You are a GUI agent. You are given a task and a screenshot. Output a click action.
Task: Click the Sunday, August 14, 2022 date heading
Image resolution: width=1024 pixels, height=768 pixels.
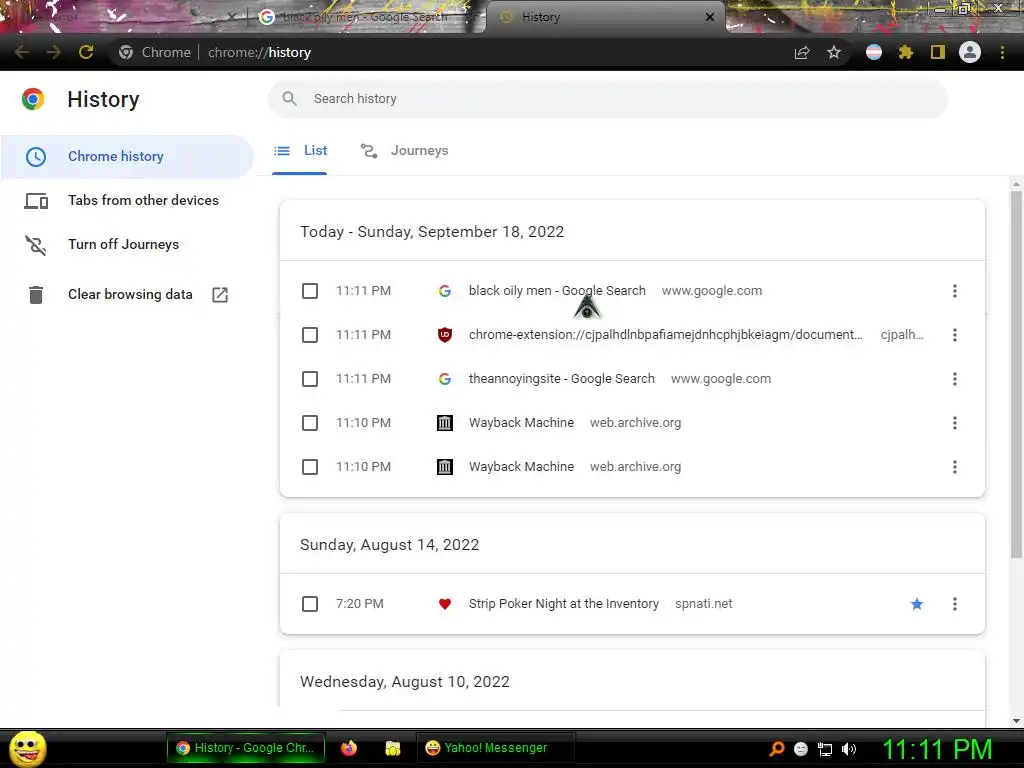click(x=389, y=545)
